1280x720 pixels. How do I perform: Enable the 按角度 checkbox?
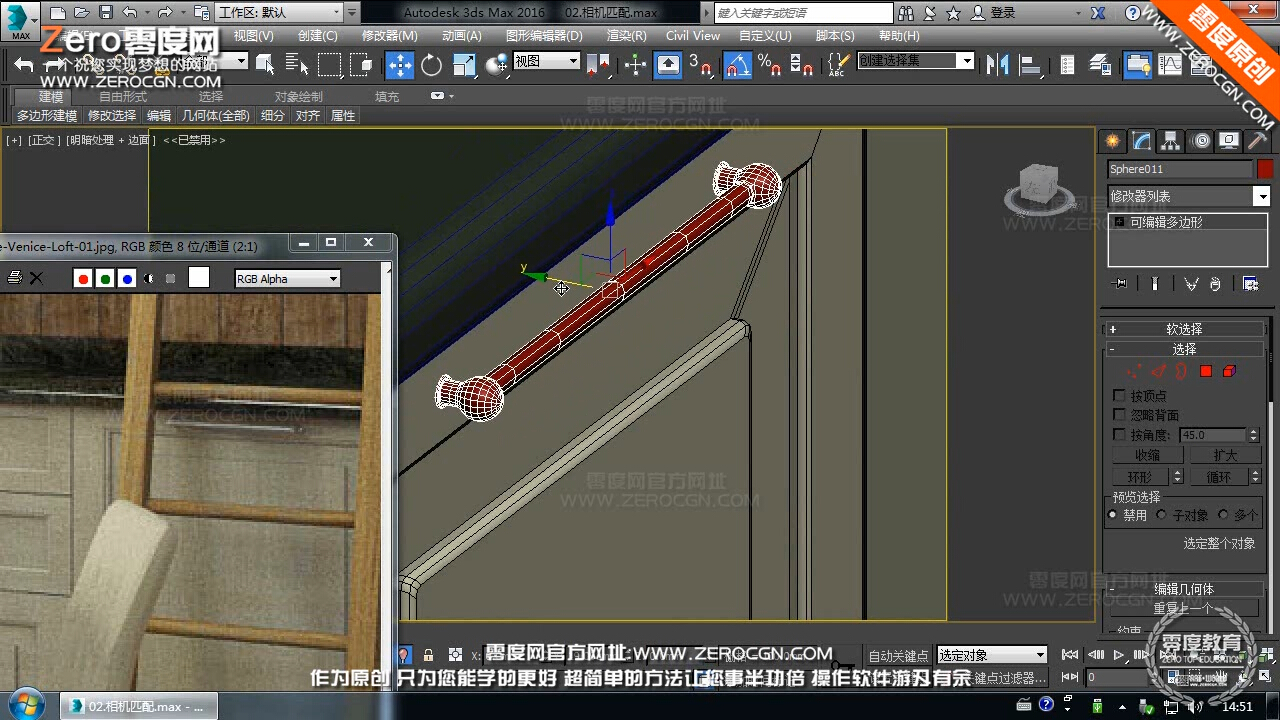point(1119,435)
